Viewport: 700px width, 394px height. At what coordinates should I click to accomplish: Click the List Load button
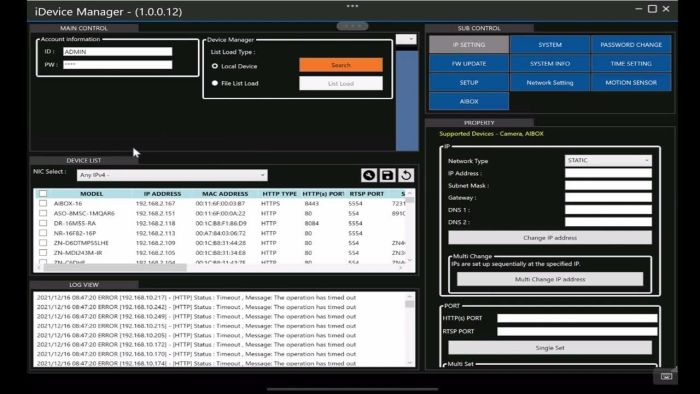(341, 83)
